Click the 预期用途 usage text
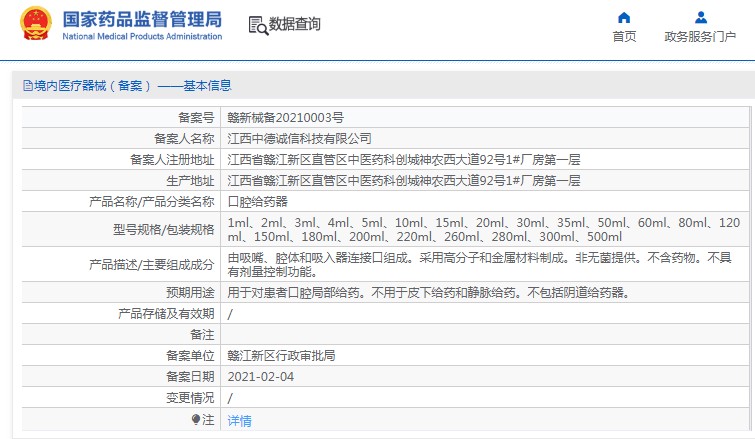Screen dimensions: 755x439 pos(429,292)
